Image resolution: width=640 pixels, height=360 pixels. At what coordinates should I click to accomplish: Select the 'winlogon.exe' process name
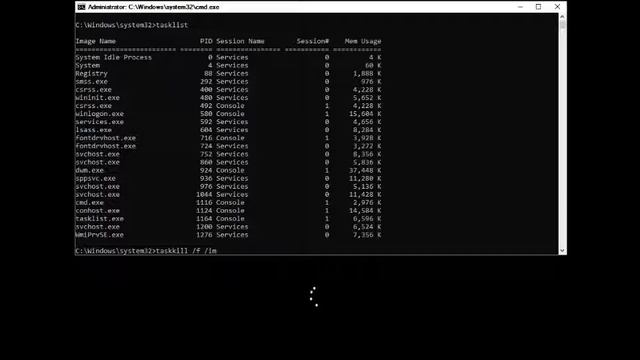(100, 114)
